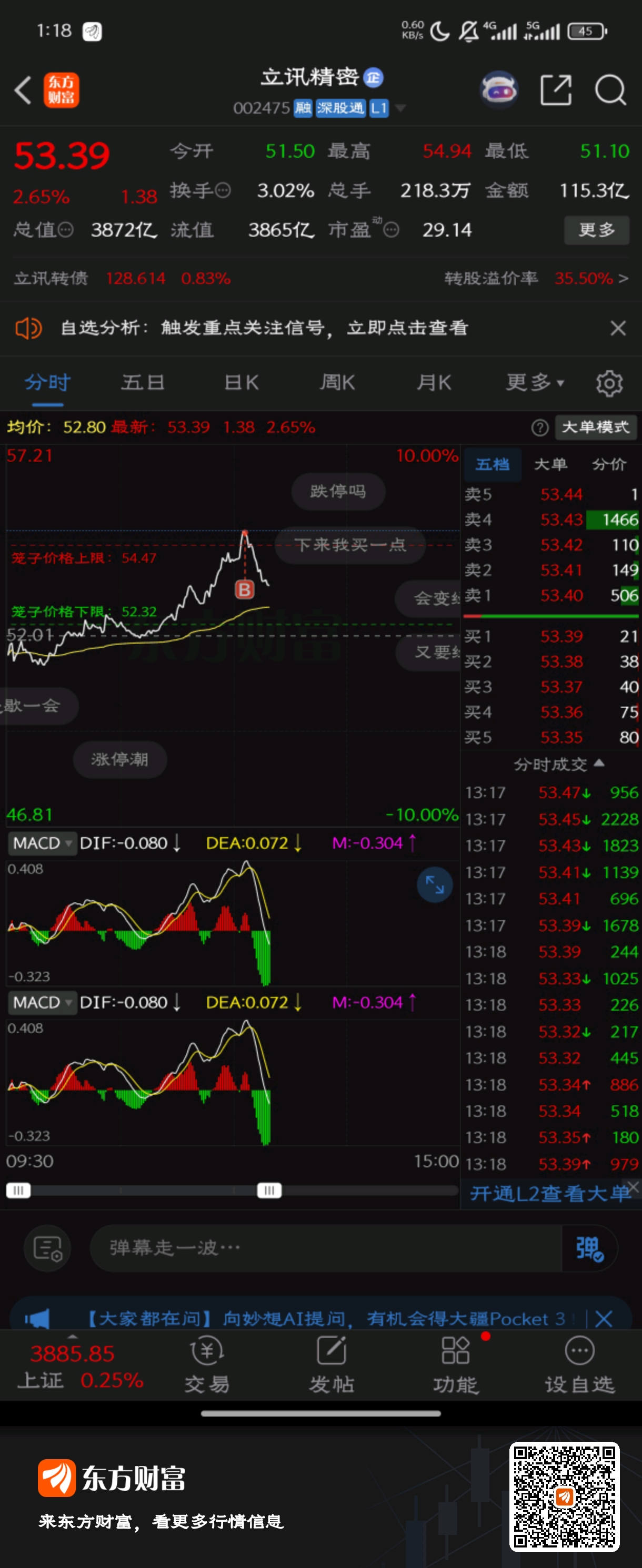This screenshot has height=1568, width=642.
Task: Tap the 涨停潮 danmaku bubble
Action: pos(120,759)
